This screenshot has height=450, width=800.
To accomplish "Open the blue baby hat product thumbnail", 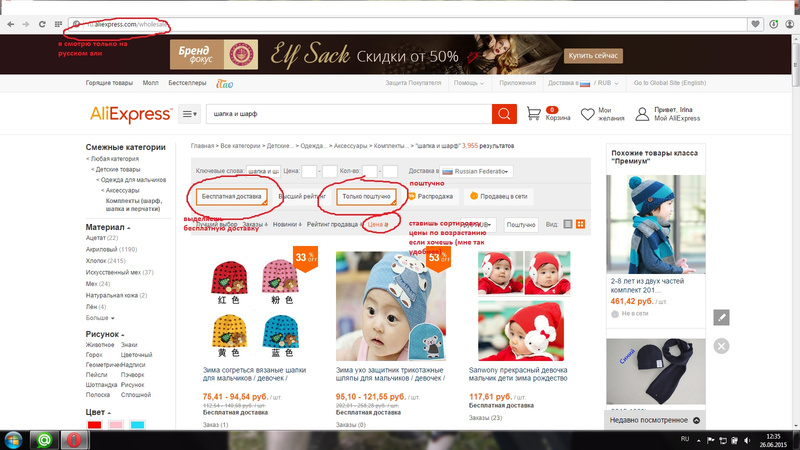I will [x=391, y=306].
